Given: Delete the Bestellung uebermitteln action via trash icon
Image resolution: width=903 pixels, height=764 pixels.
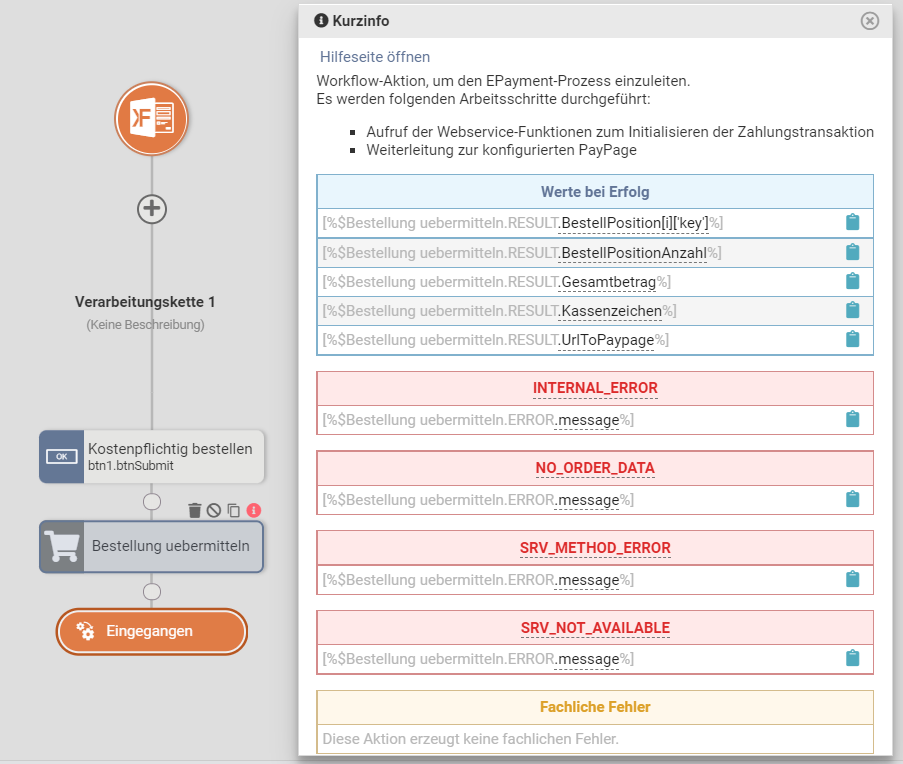Looking at the screenshot, I should (x=195, y=510).
